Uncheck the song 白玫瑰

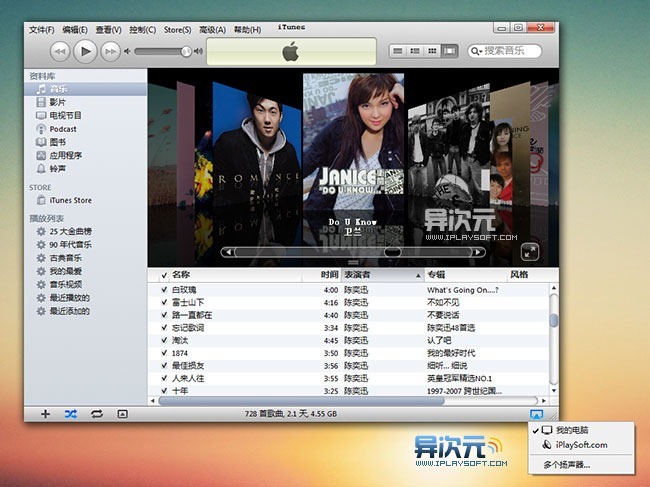tap(164, 290)
